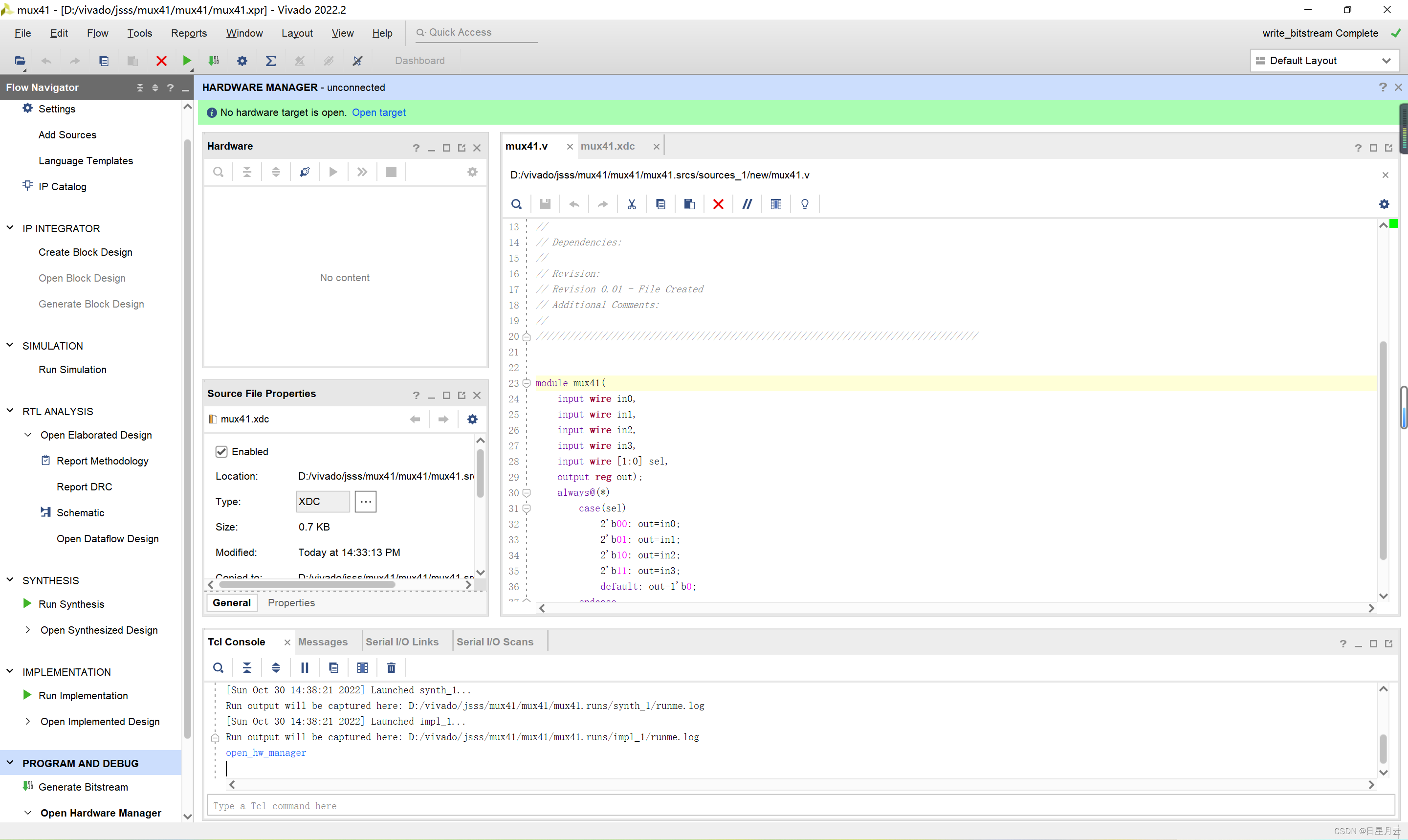Click the Generate Bitstream toolbar icon
The width and height of the screenshot is (1408, 840).
[214, 61]
